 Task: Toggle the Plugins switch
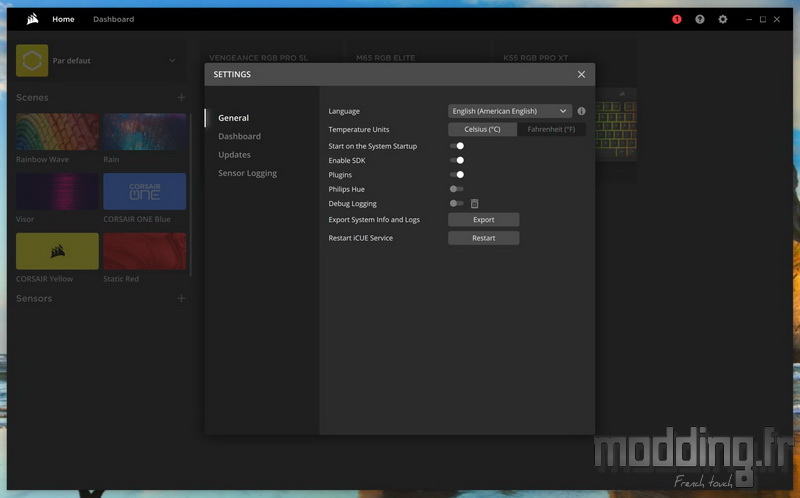point(457,175)
